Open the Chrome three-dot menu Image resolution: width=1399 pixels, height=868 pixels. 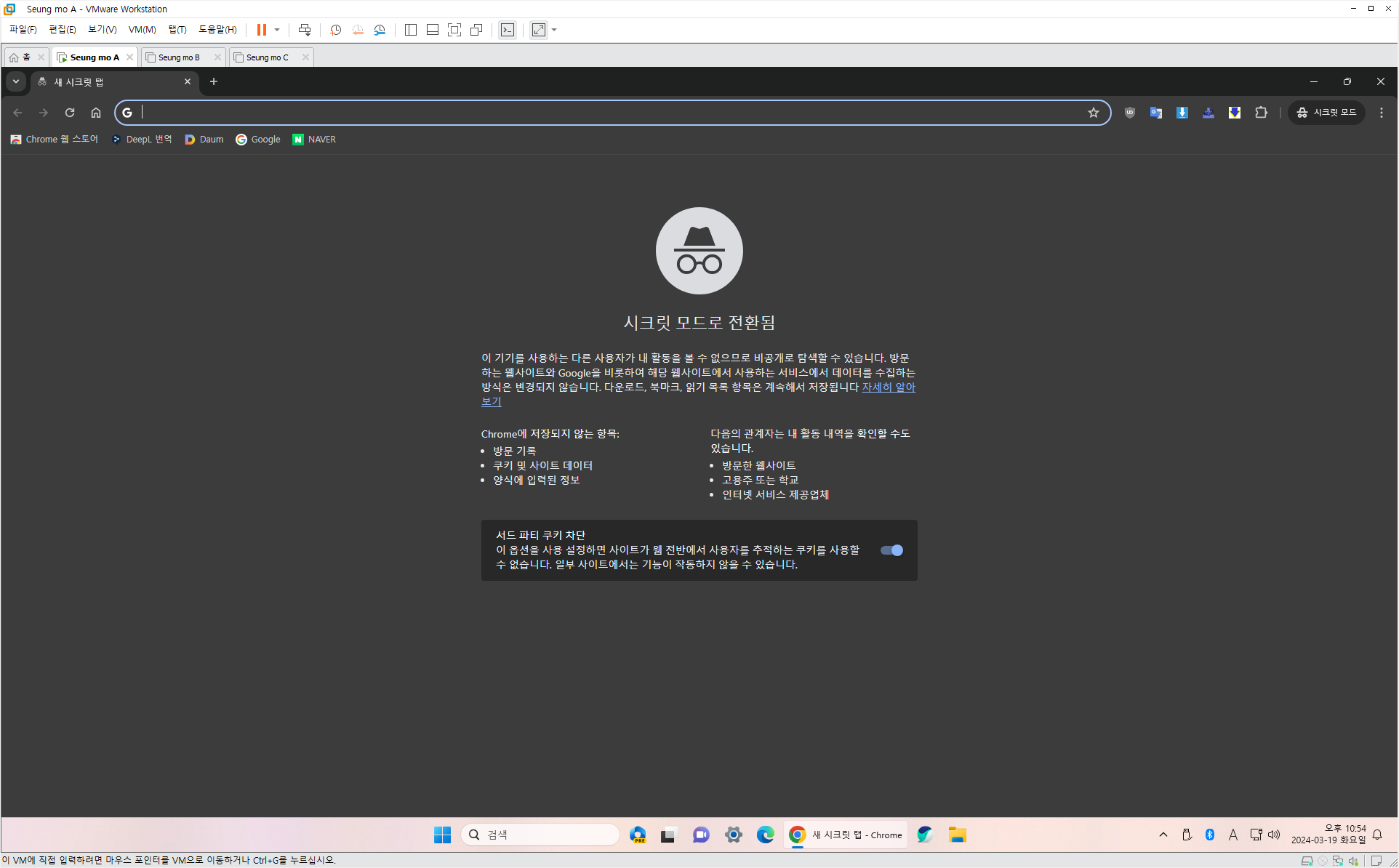coord(1382,113)
